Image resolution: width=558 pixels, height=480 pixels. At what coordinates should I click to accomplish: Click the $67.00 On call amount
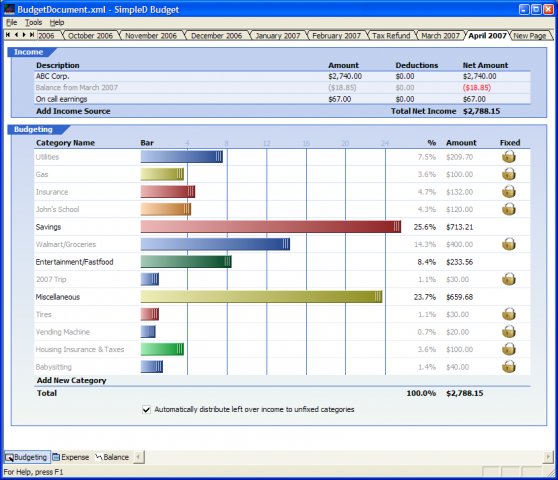click(x=339, y=99)
